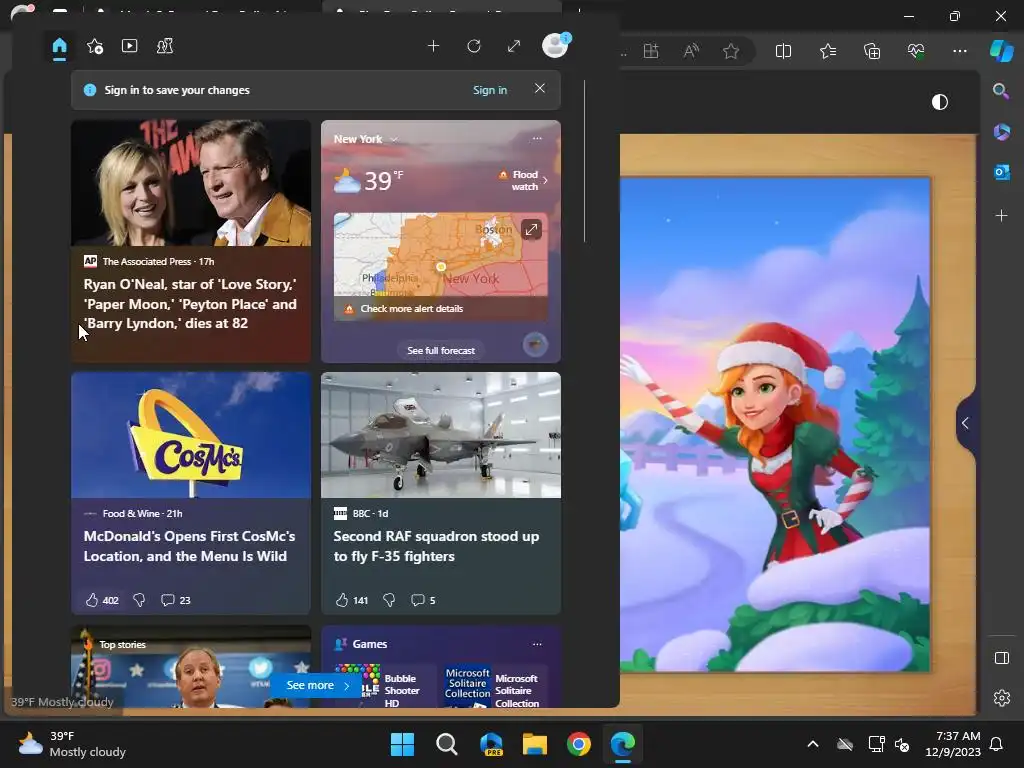
Task: Open Edge Collections
Action: coord(872,51)
